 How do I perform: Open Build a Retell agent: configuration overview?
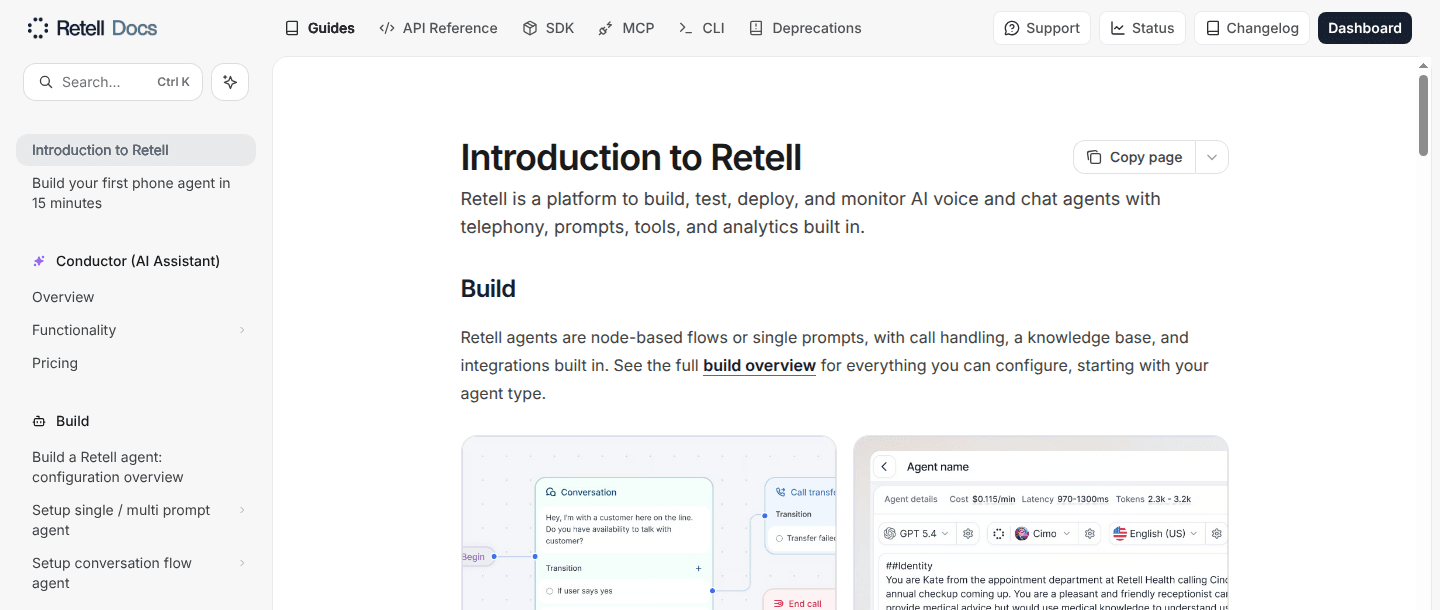pyautogui.click(x=136, y=467)
